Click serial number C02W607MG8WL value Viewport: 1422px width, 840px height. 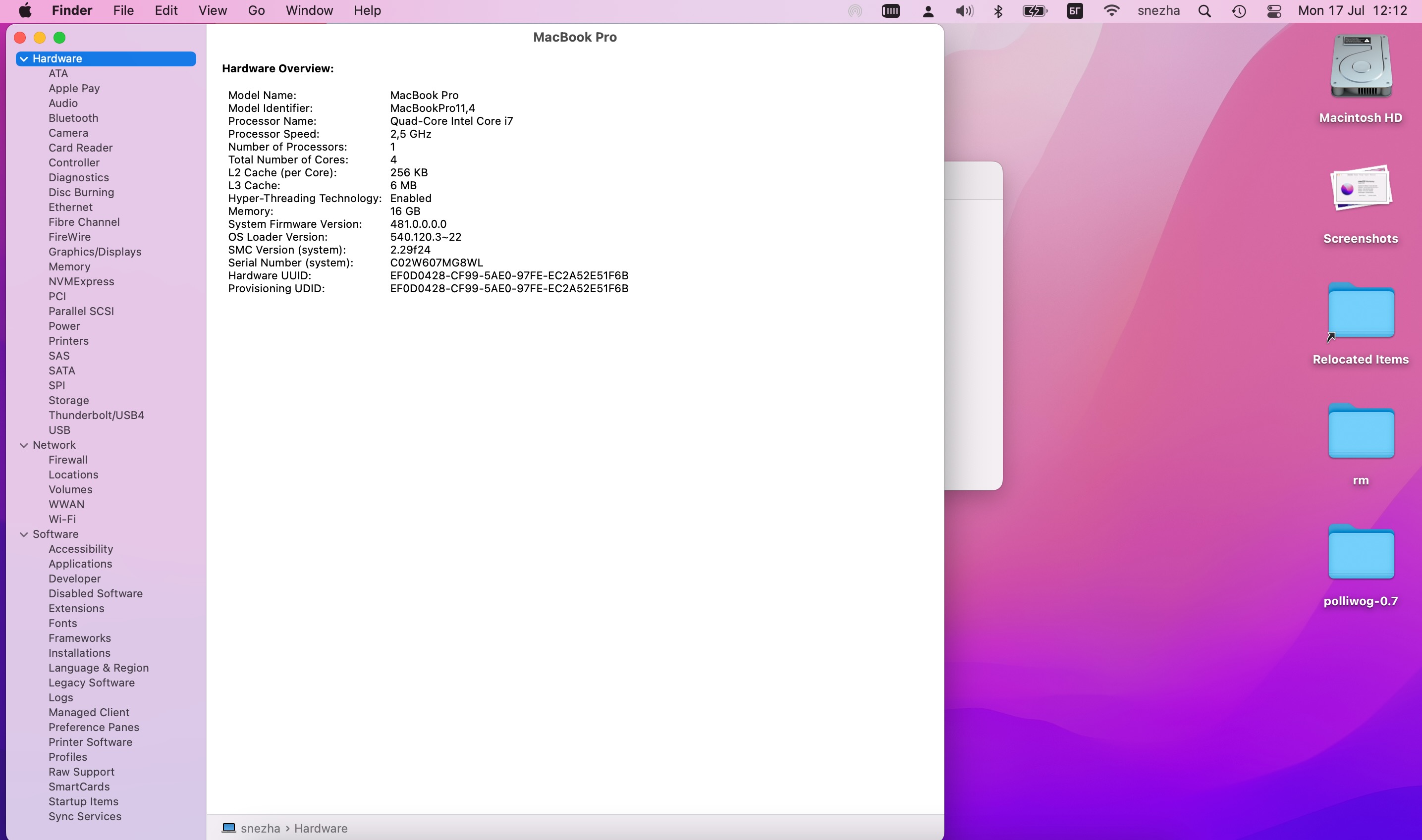(437, 262)
